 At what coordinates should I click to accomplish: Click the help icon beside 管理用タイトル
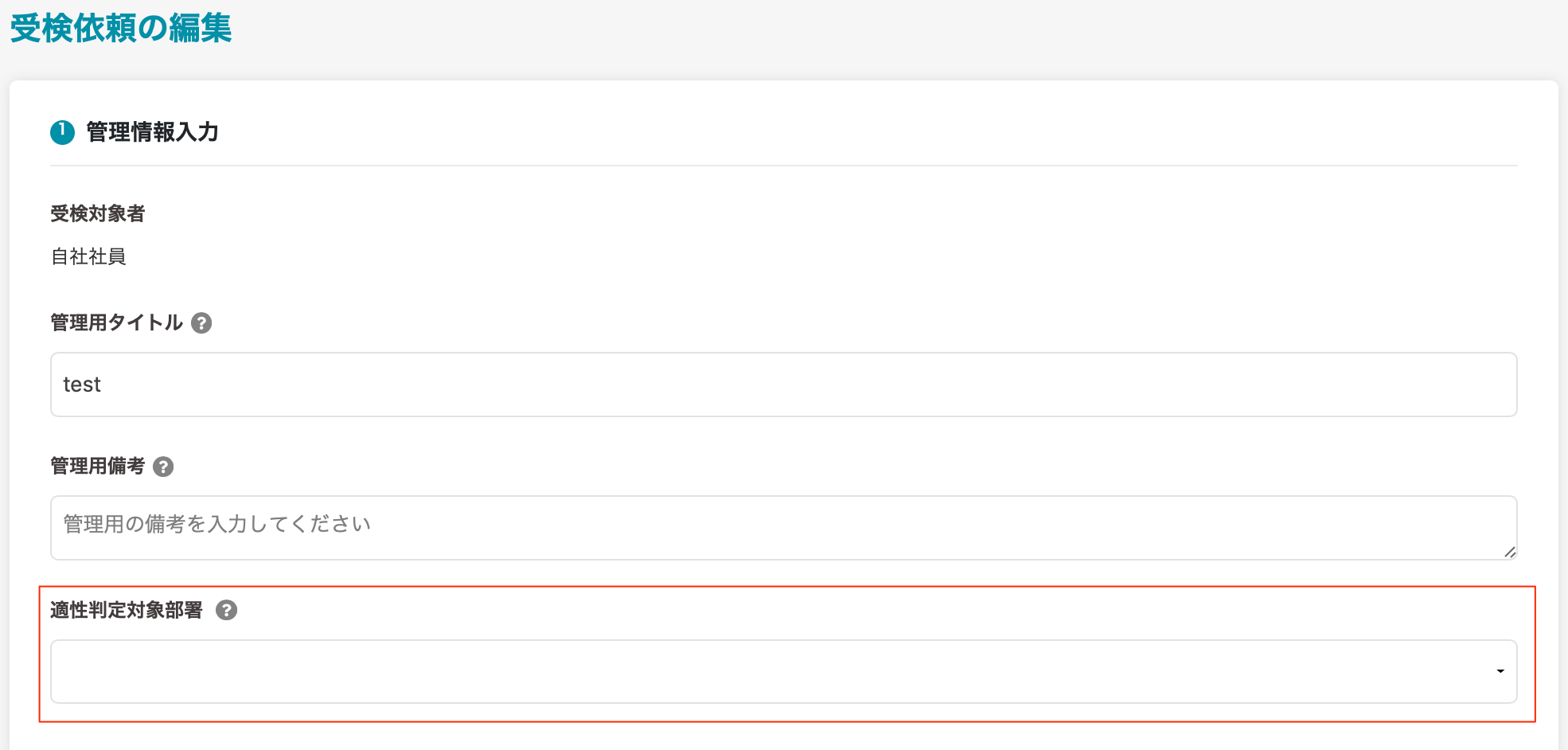click(202, 323)
